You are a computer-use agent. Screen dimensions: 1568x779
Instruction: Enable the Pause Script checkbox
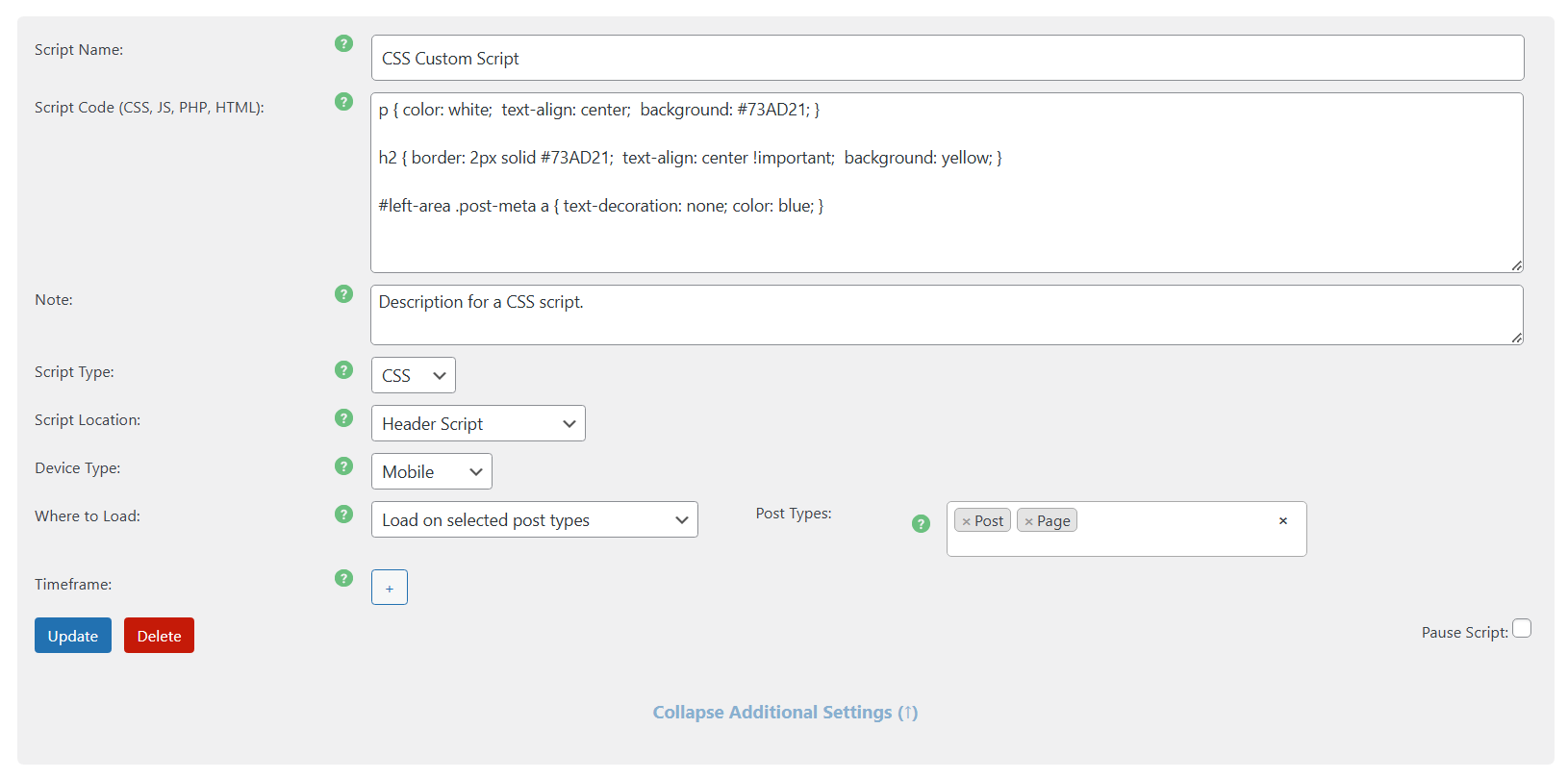(x=1522, y=629)
